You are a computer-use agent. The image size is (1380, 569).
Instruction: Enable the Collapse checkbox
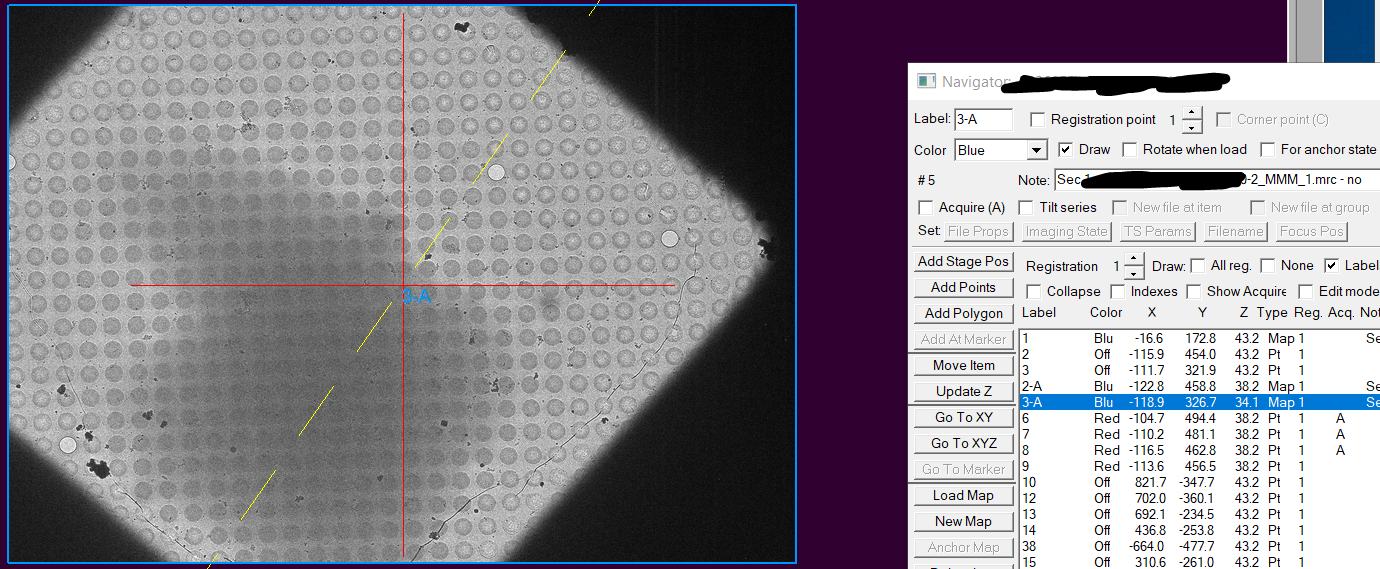click(x=1034, y=292)
